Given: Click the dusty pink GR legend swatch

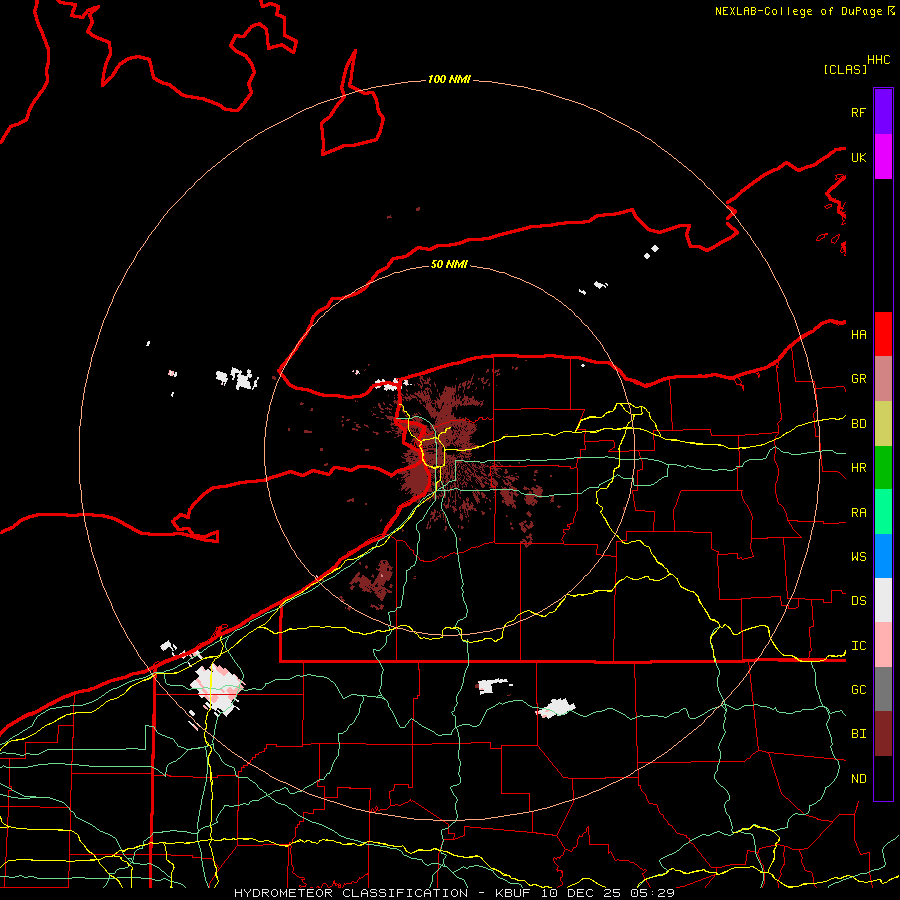Looking at the screenshot, I should [x=883, y=379].
